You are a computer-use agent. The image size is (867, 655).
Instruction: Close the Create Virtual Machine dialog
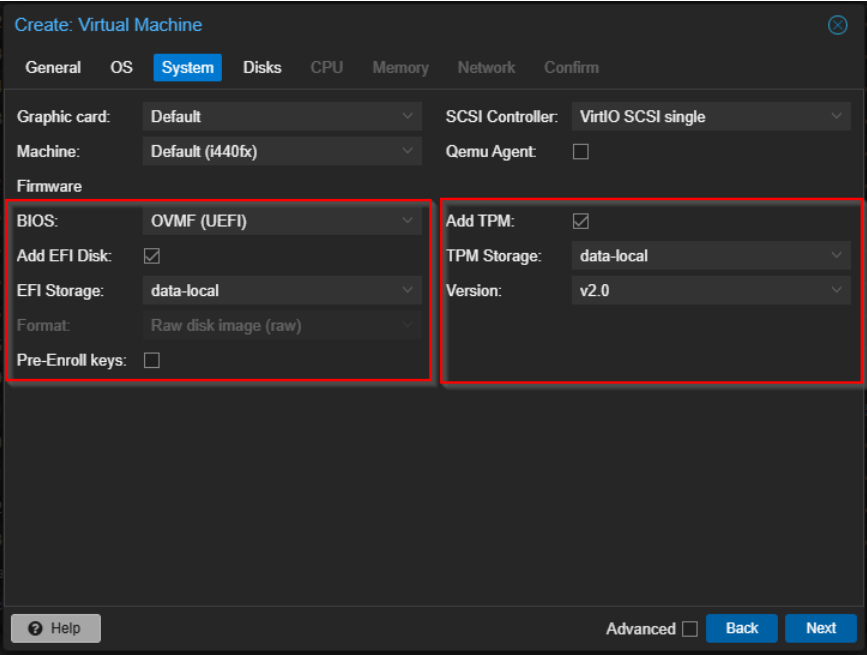(838, 25)
